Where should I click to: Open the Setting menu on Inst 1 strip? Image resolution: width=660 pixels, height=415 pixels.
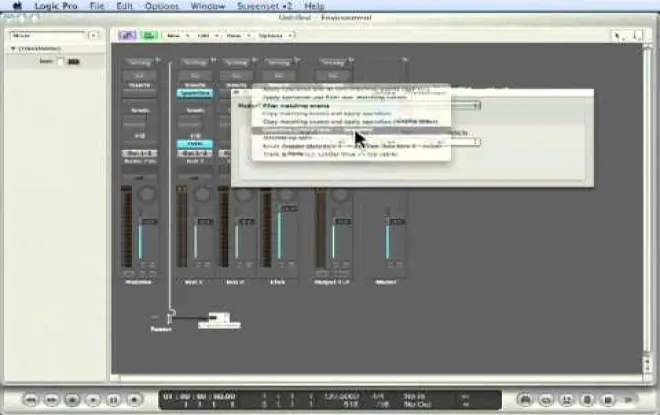click(x=195, y=63)
